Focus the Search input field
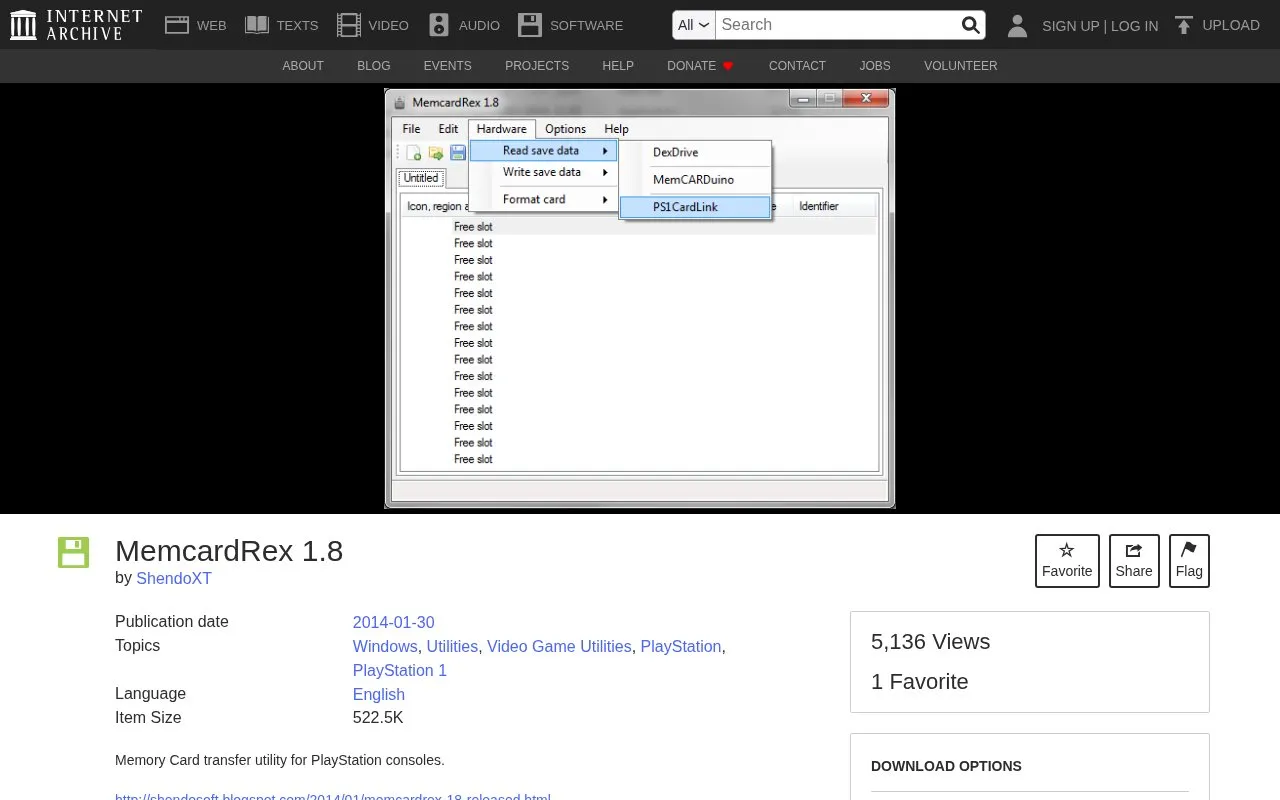The image size is (1280, 800). click(837, 25)
